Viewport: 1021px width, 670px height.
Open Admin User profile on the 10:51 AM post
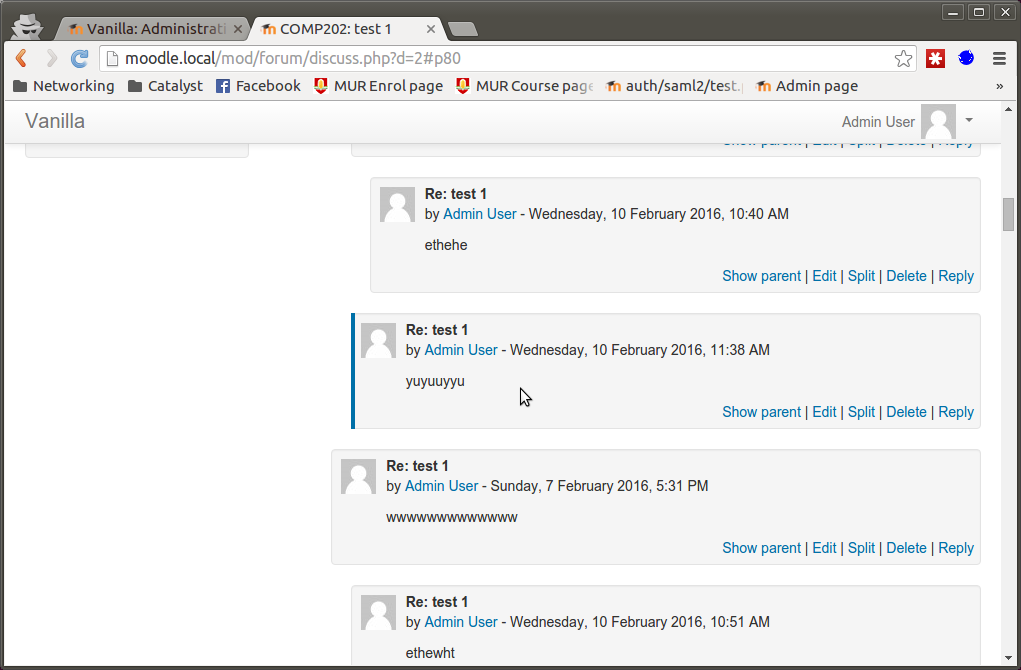pos(461,622)
